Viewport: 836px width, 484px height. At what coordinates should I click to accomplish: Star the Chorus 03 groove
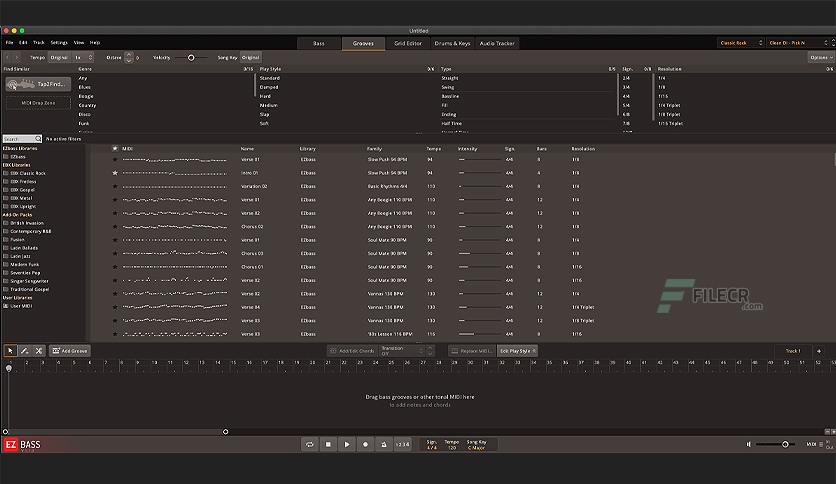pos(115,253)
